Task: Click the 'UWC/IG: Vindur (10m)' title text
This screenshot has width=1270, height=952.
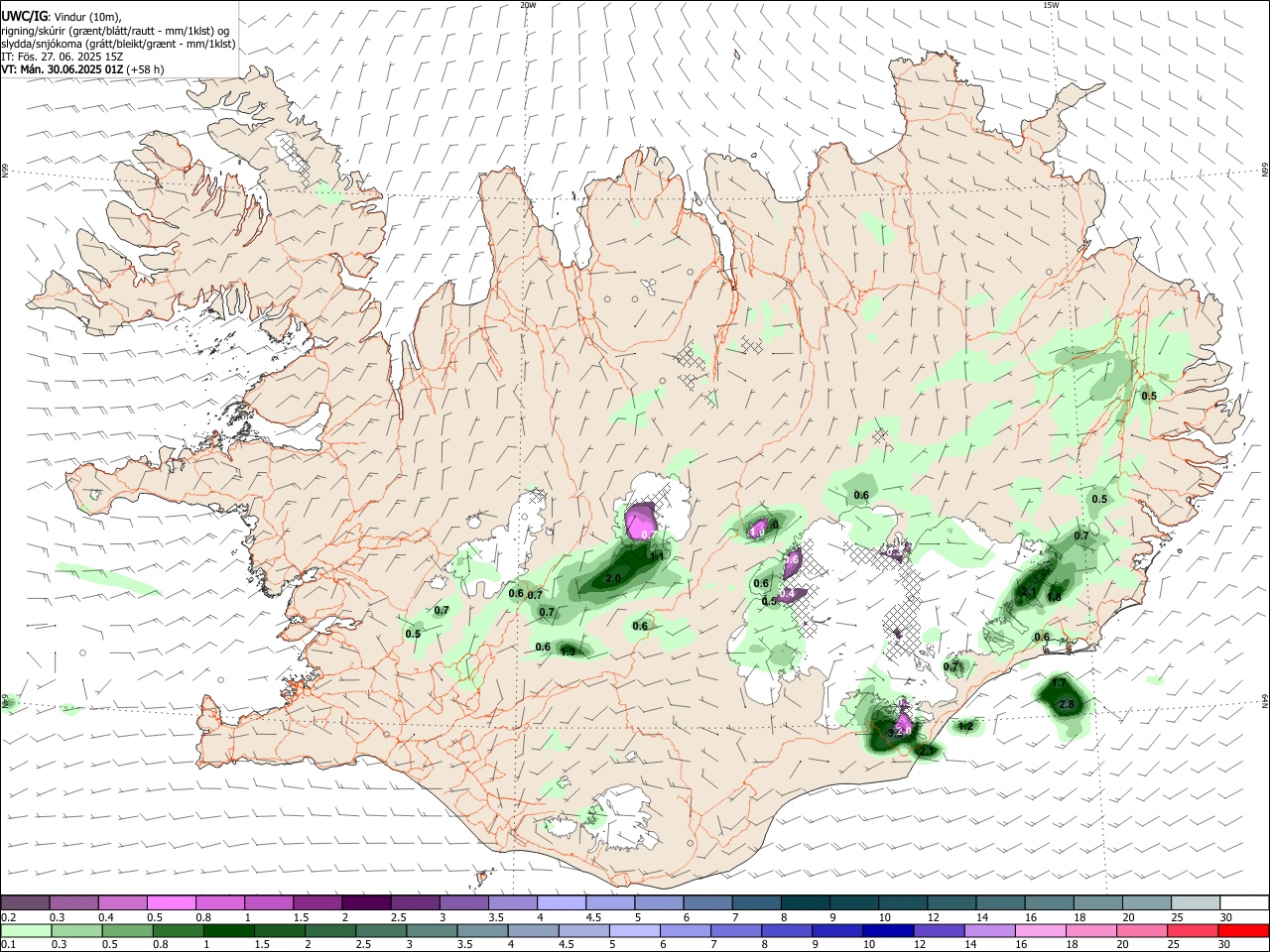Action: click(61, 17)
